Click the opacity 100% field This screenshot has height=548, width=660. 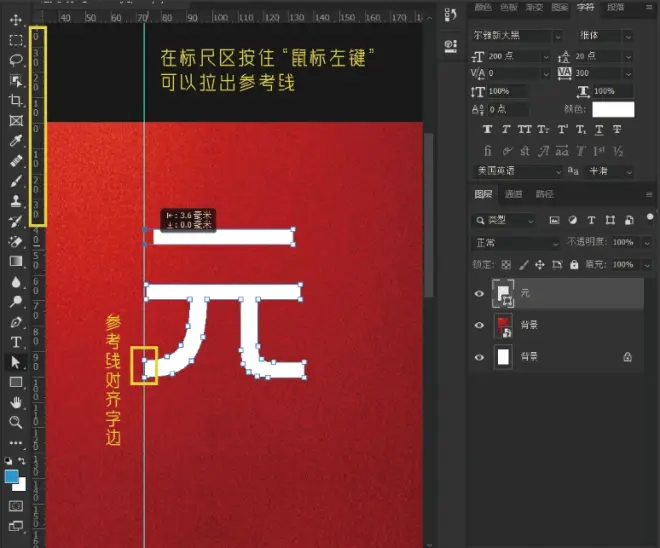(x=624, y=242)
